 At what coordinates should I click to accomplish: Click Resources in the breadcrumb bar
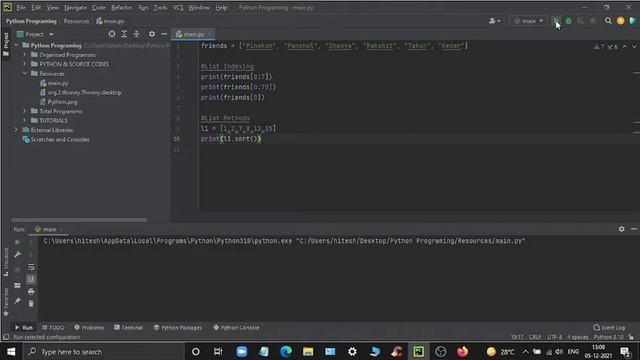tap(76, 21)
